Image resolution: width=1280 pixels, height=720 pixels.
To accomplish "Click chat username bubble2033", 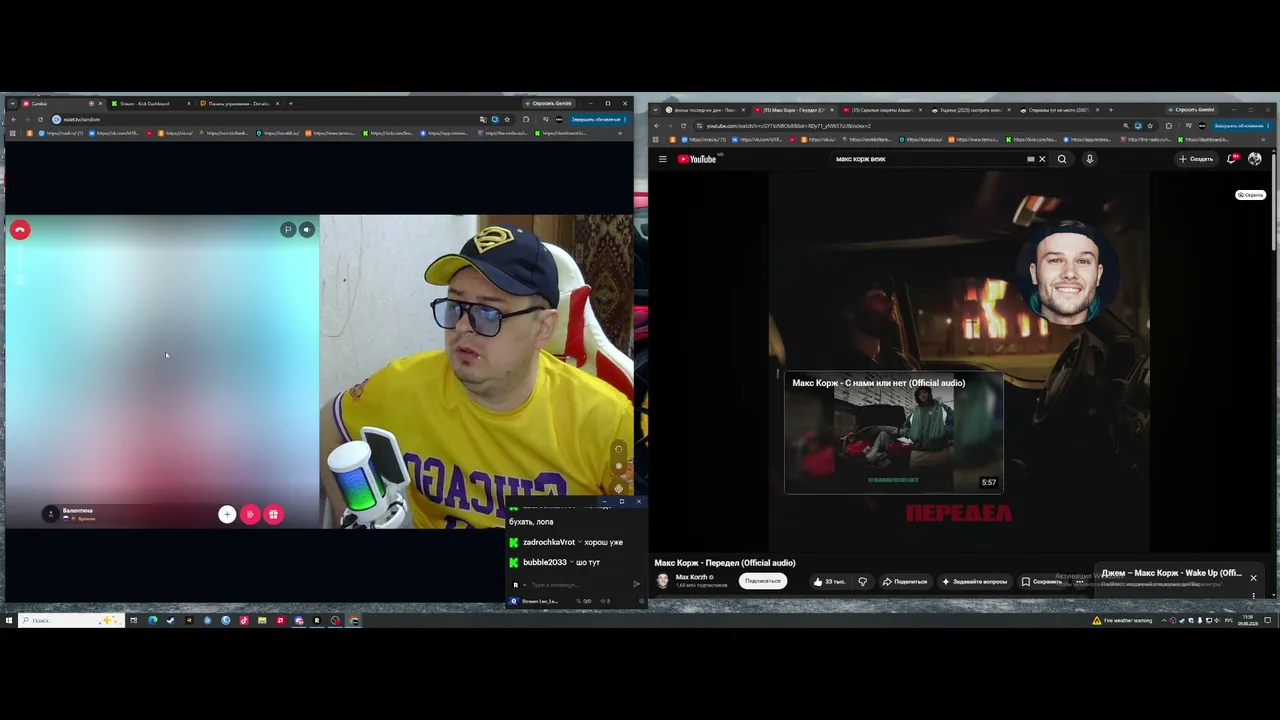I will 545,562.
